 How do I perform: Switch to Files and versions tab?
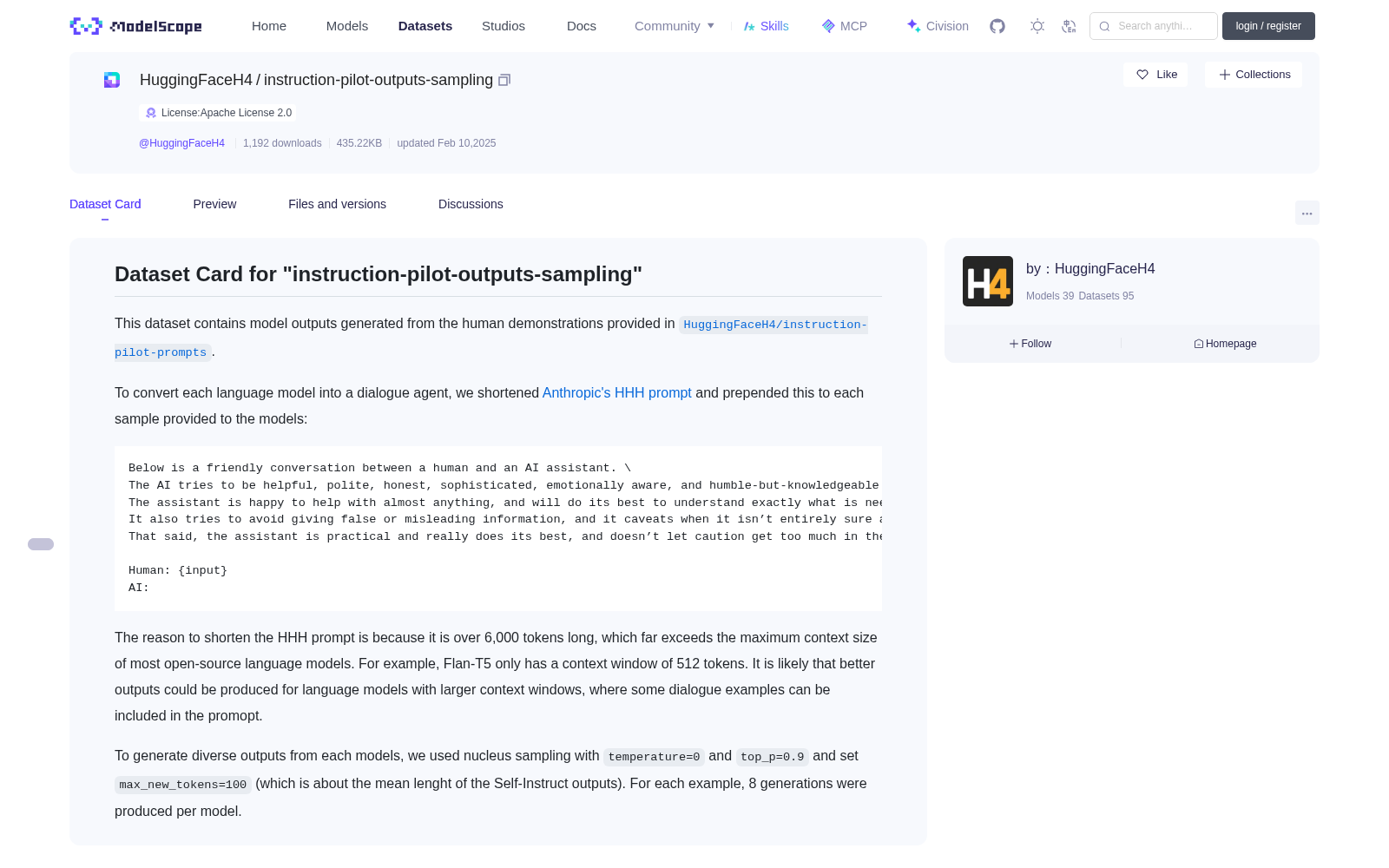(337, 204)
